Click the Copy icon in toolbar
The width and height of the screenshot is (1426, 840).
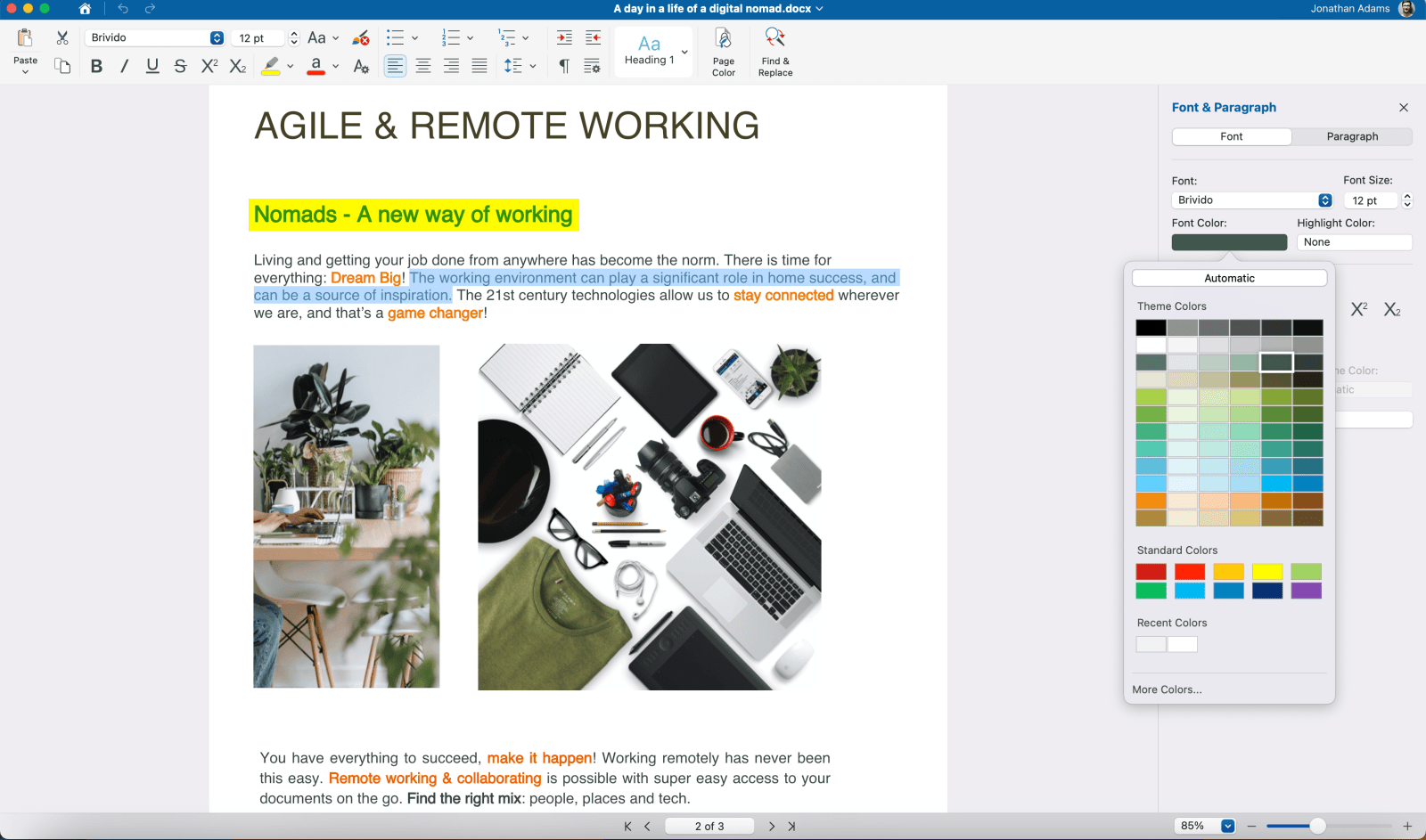[62, 66]
